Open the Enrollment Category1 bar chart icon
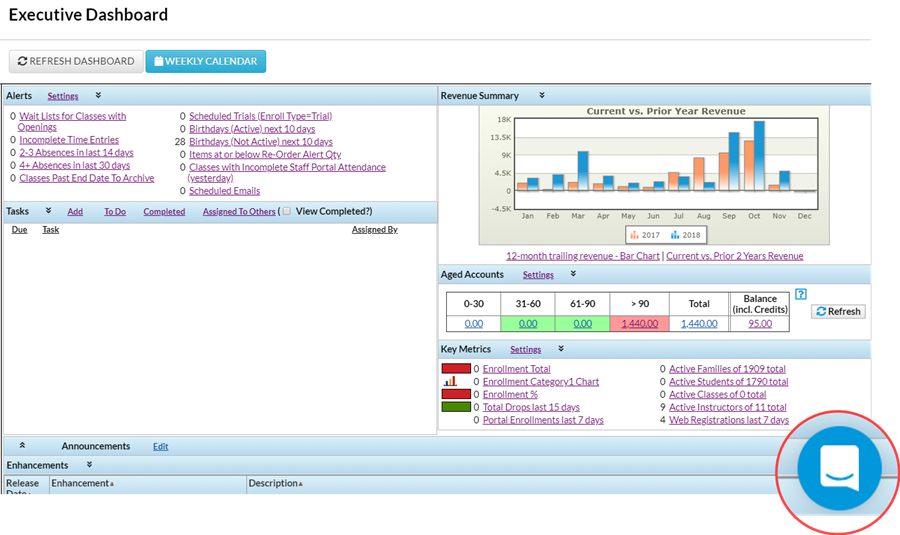Image resolution: width=900 pixels, height=535 pixels. (x=451, y=381)
